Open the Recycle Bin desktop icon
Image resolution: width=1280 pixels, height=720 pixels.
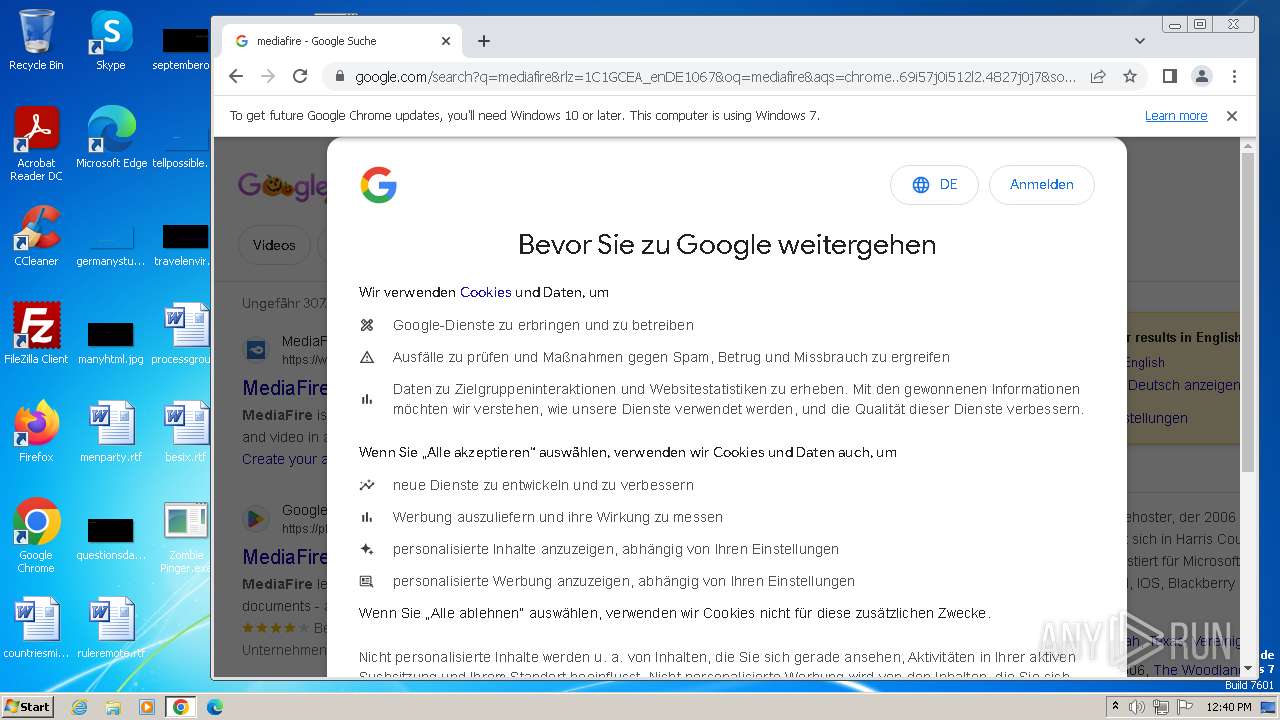36,40
